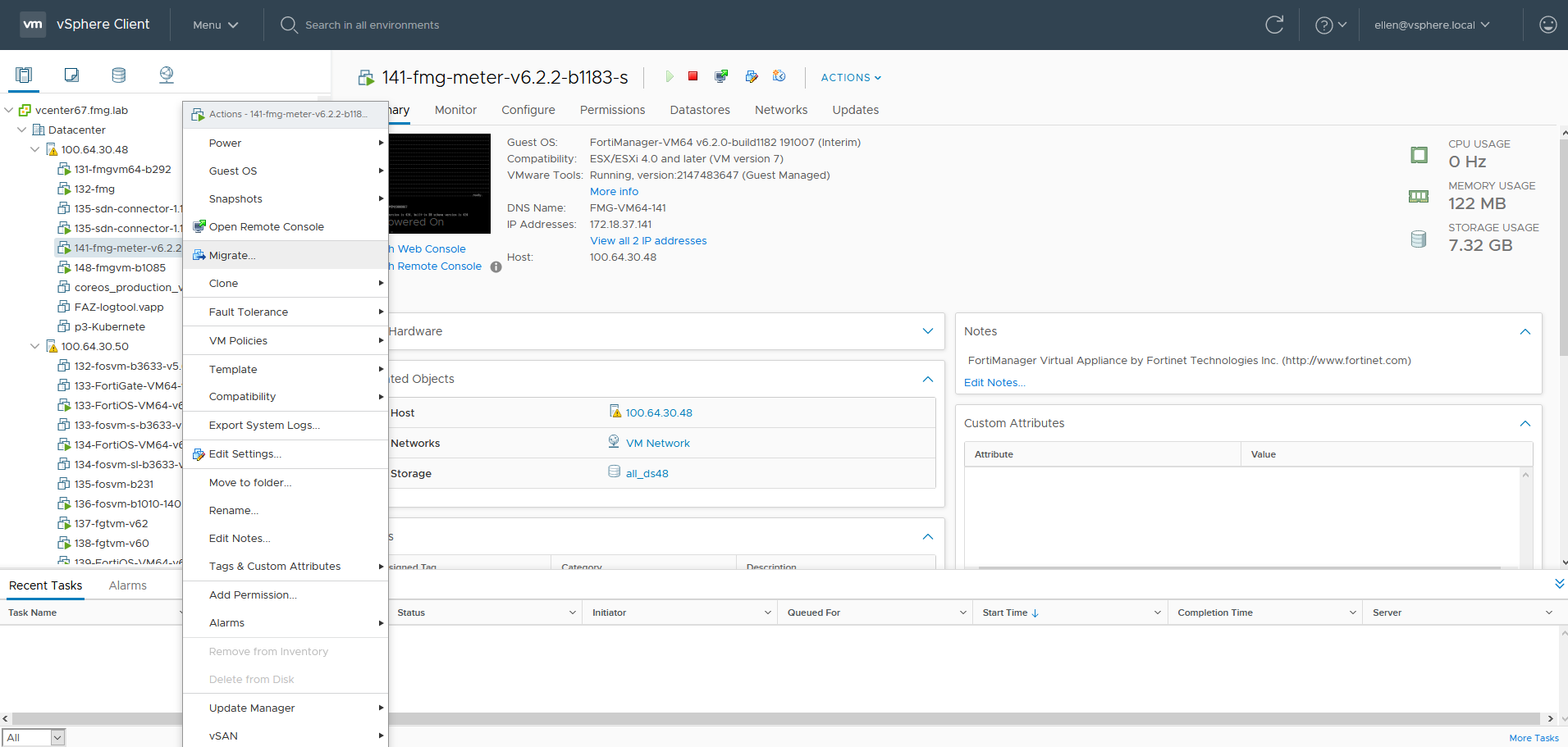
Task: Click the Take Snapshot clock icon
Action: 779,76
